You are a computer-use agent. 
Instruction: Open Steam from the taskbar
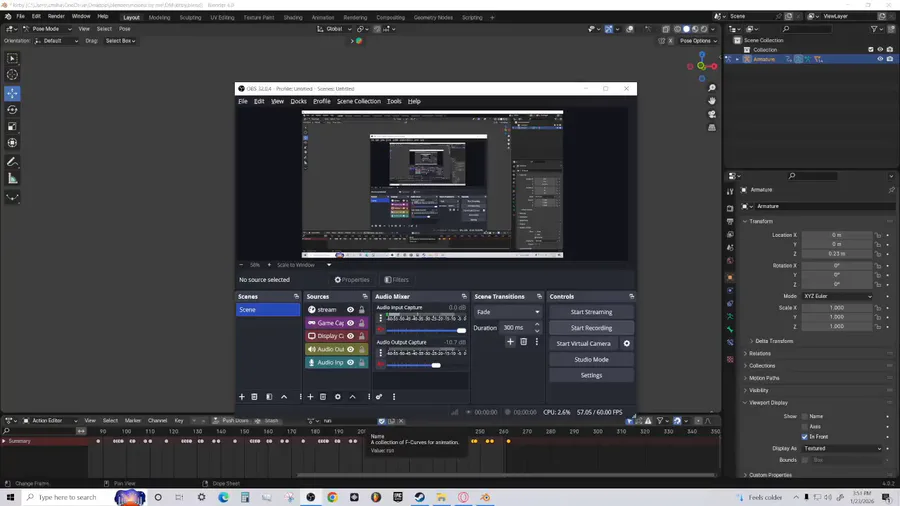coord(420,497)
